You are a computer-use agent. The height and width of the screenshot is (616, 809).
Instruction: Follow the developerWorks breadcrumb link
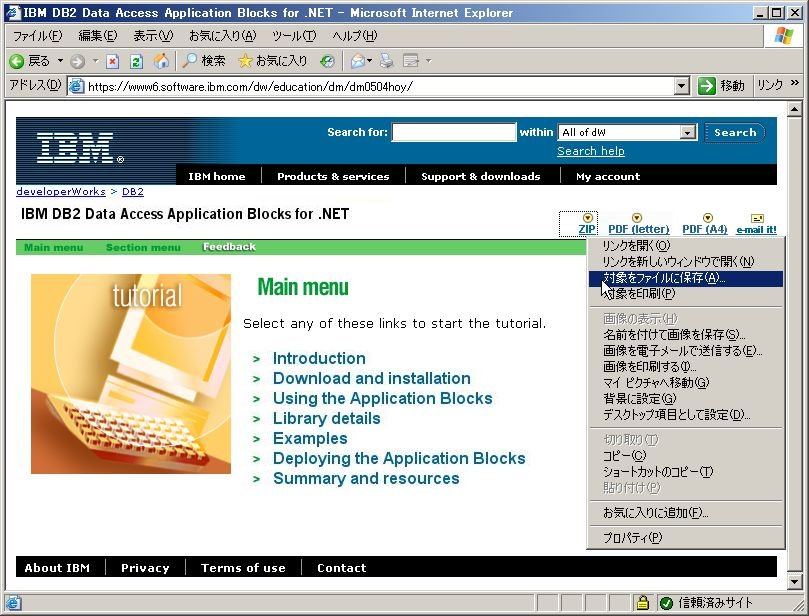61,191
